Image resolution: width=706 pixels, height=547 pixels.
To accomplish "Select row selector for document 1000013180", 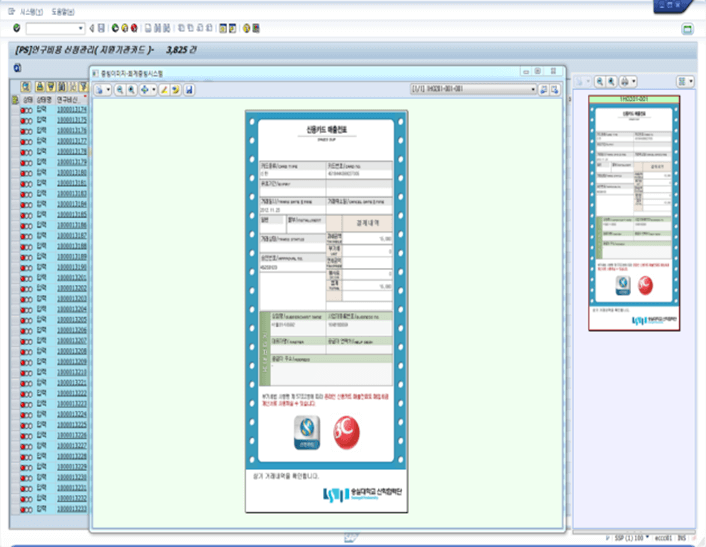I will pos(15,172).
